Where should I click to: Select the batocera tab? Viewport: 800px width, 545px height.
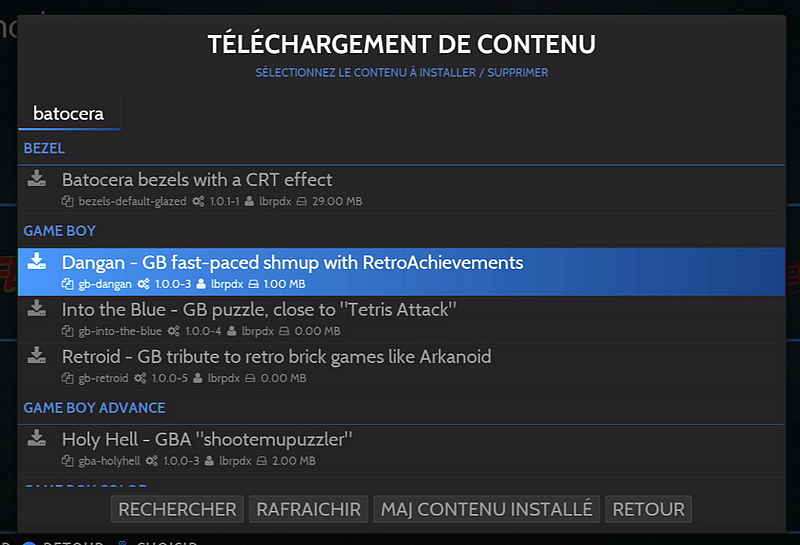[69, 113]
